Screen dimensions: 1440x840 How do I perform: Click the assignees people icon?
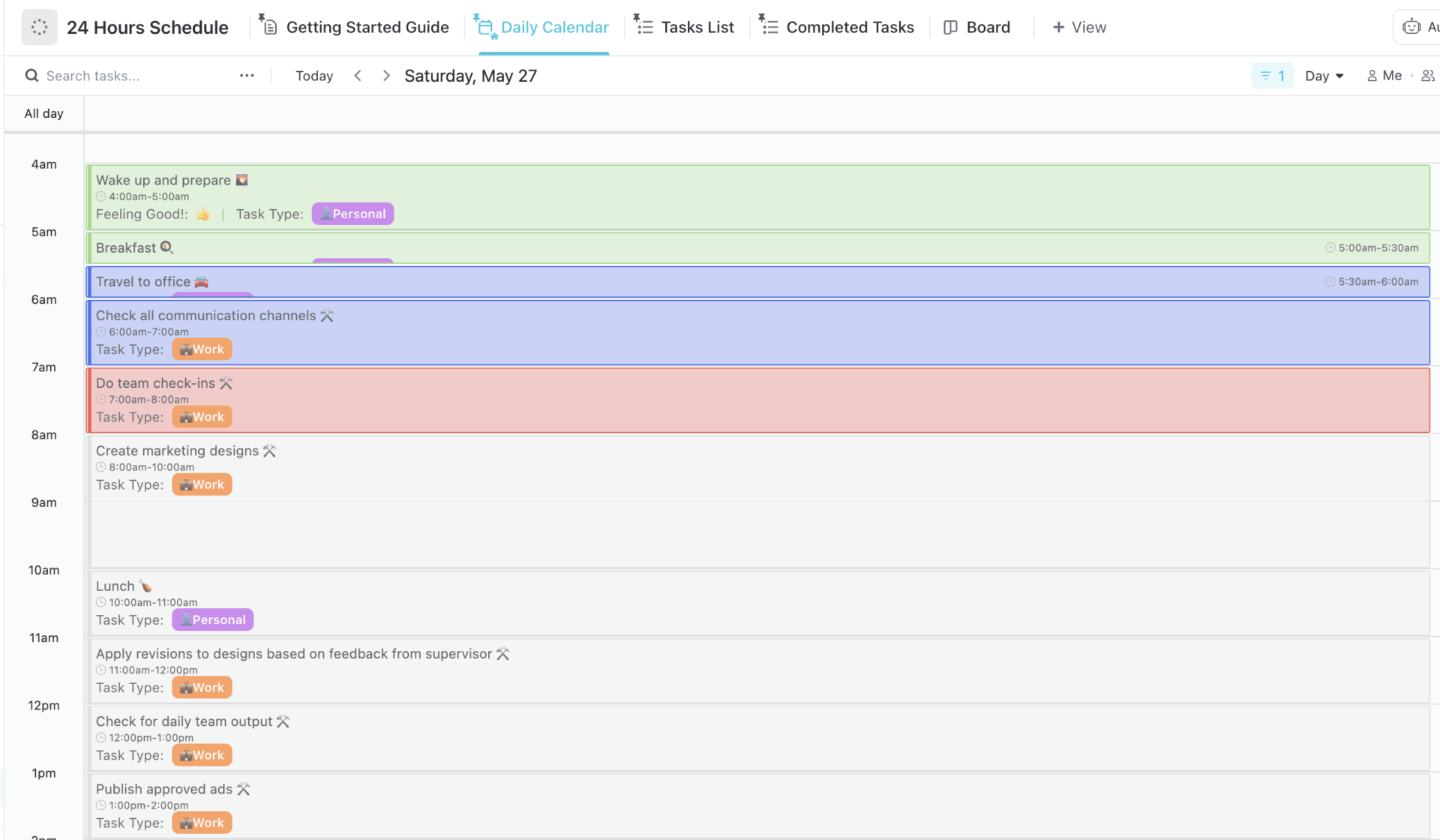click(1427, 76)
